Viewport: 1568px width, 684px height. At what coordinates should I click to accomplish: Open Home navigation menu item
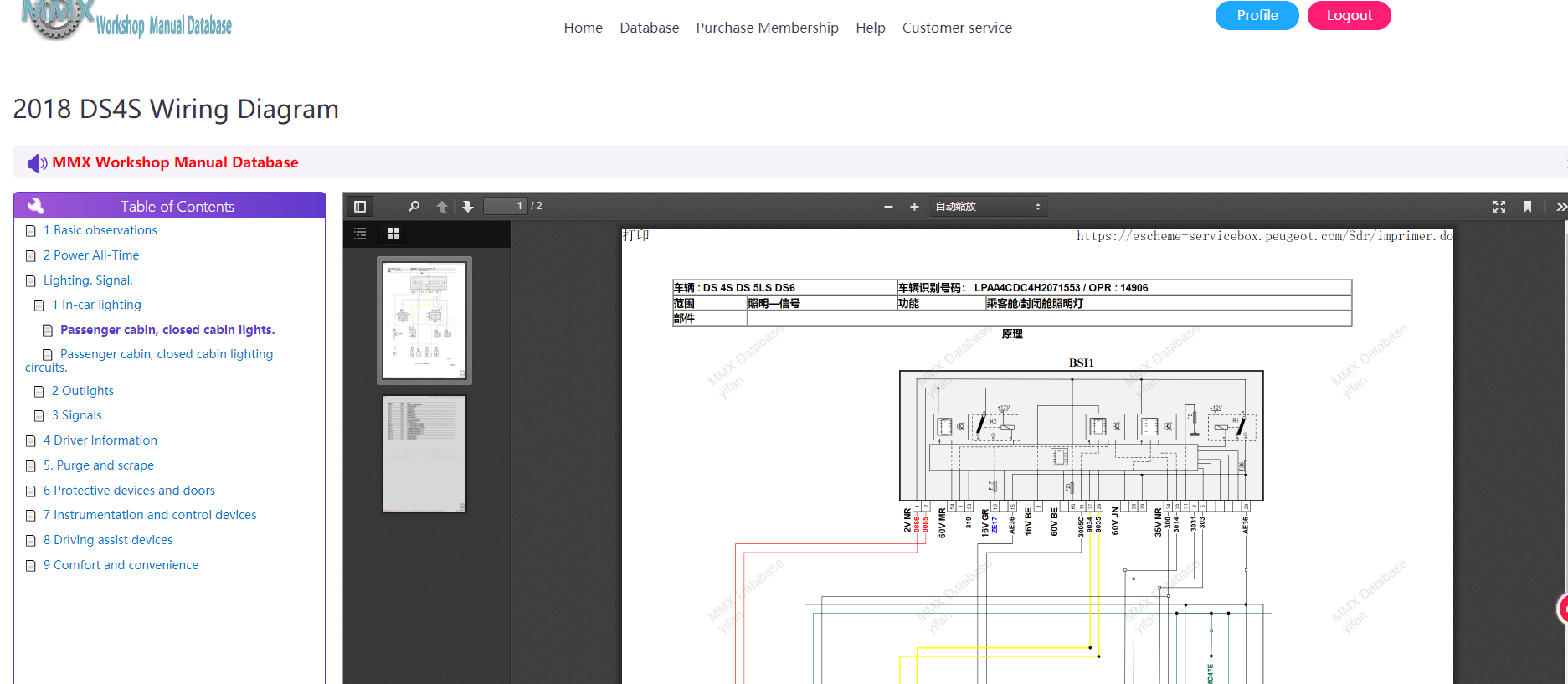pyautogui.click(x=584, y=28)
